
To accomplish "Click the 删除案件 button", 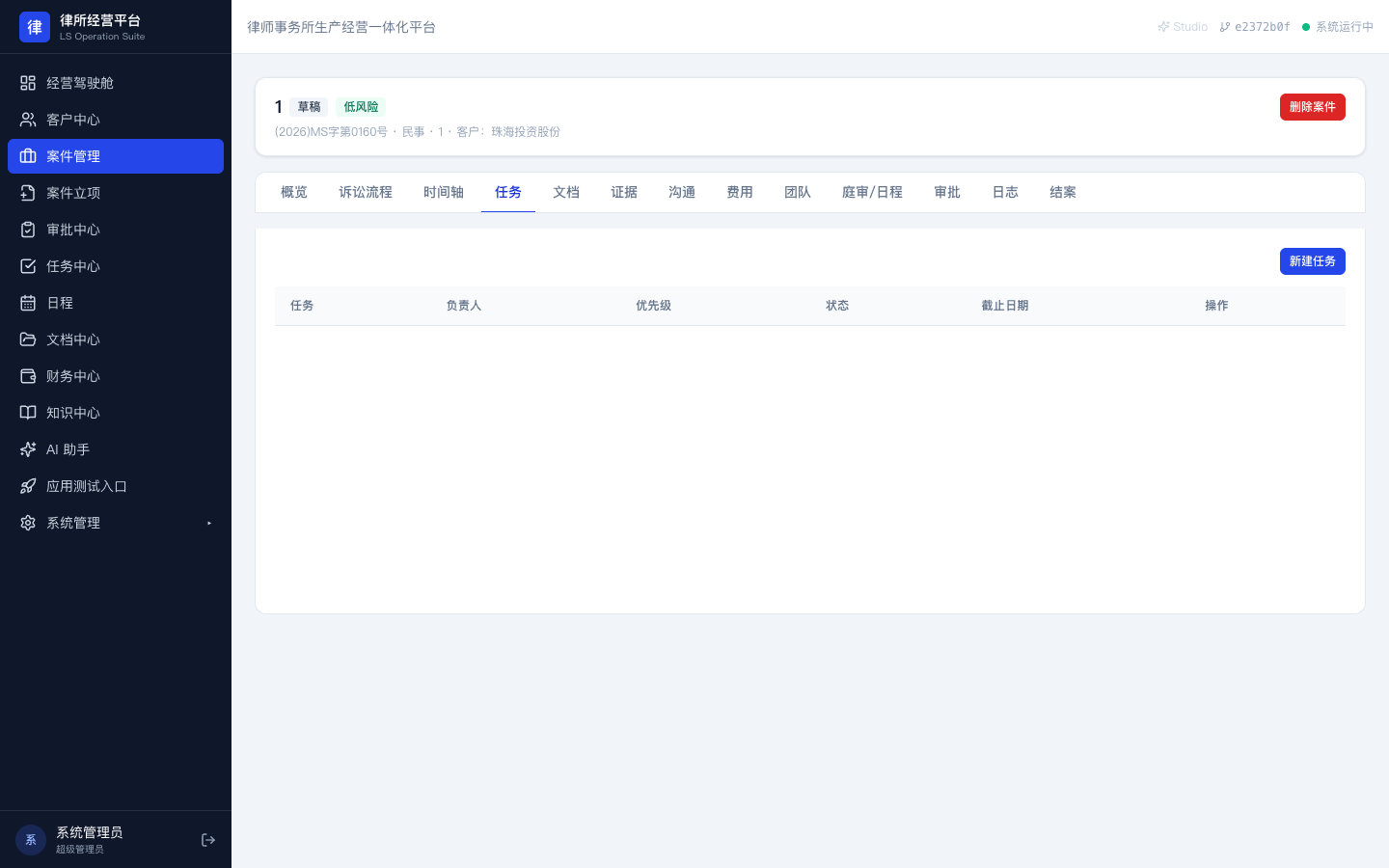I will click(1313, 107).
